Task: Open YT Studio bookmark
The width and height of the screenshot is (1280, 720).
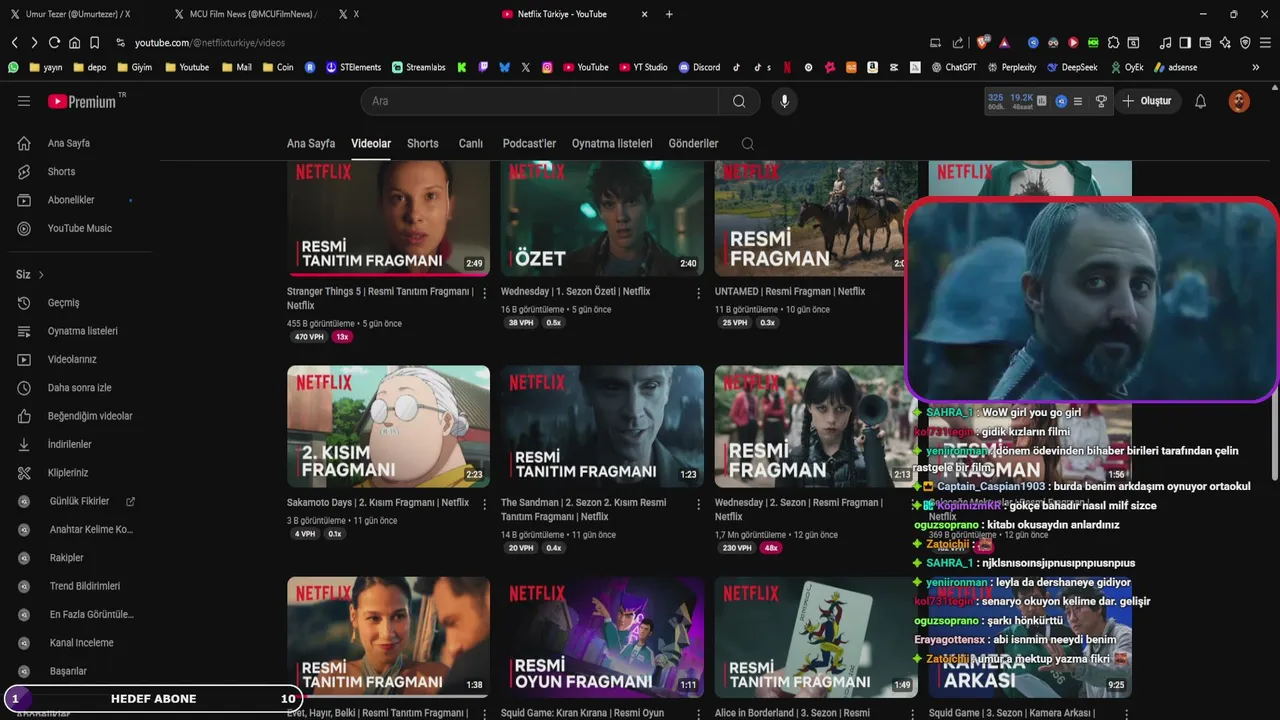Action: tap(643, 67)
